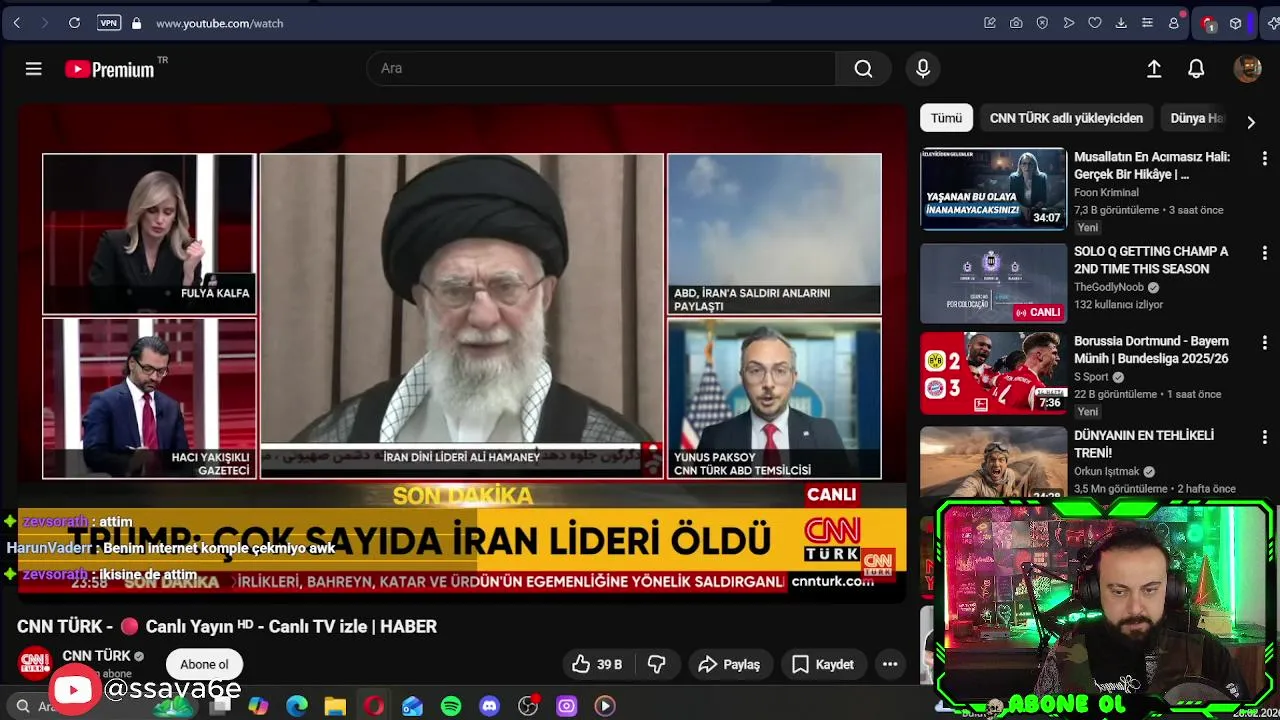The image size is (1280, 720).
Task: Like the video with thumbs-up 39 B
Action: [x=597, y=664]
